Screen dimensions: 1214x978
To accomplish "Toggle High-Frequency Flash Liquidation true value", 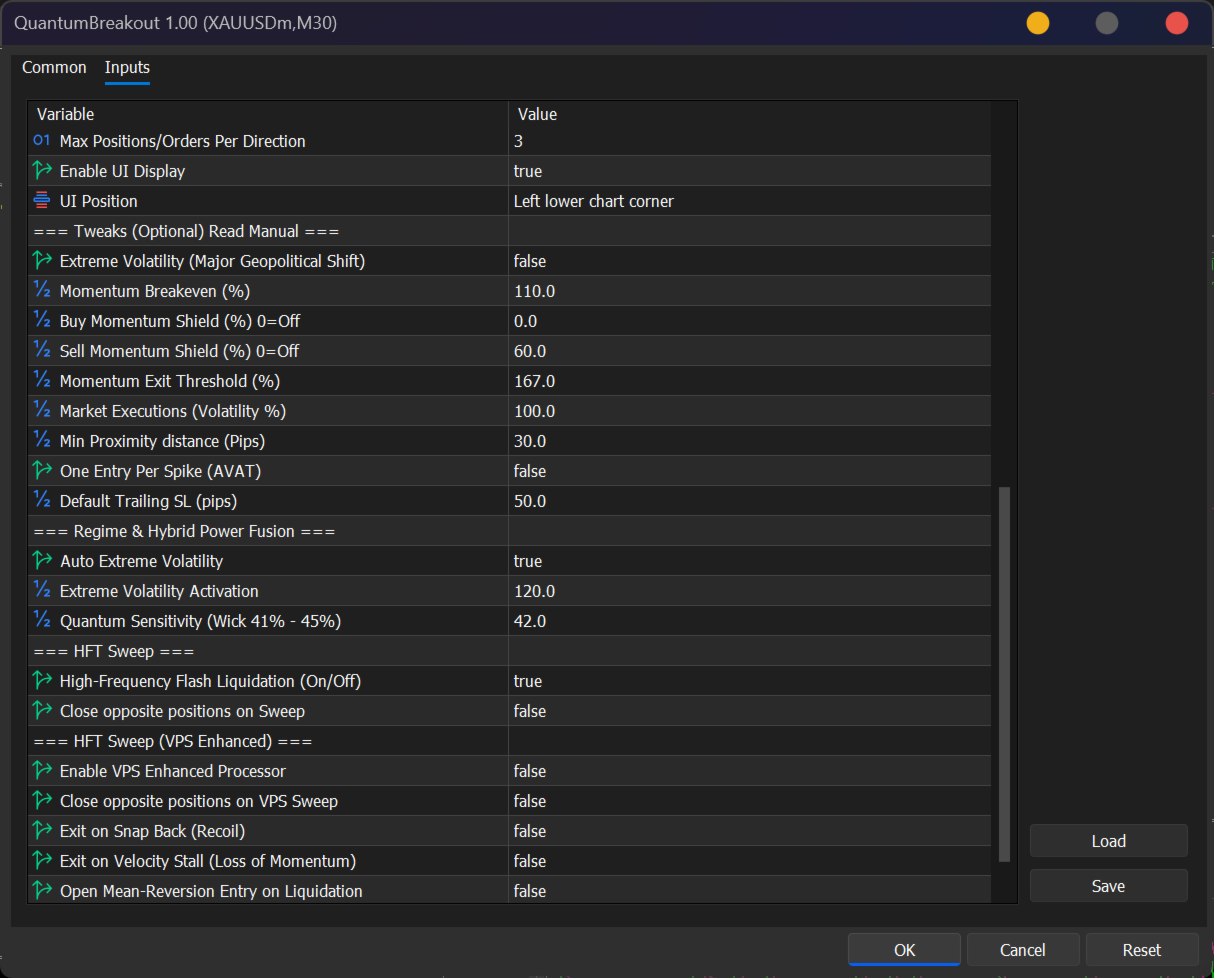I will [x=749, y=681].
